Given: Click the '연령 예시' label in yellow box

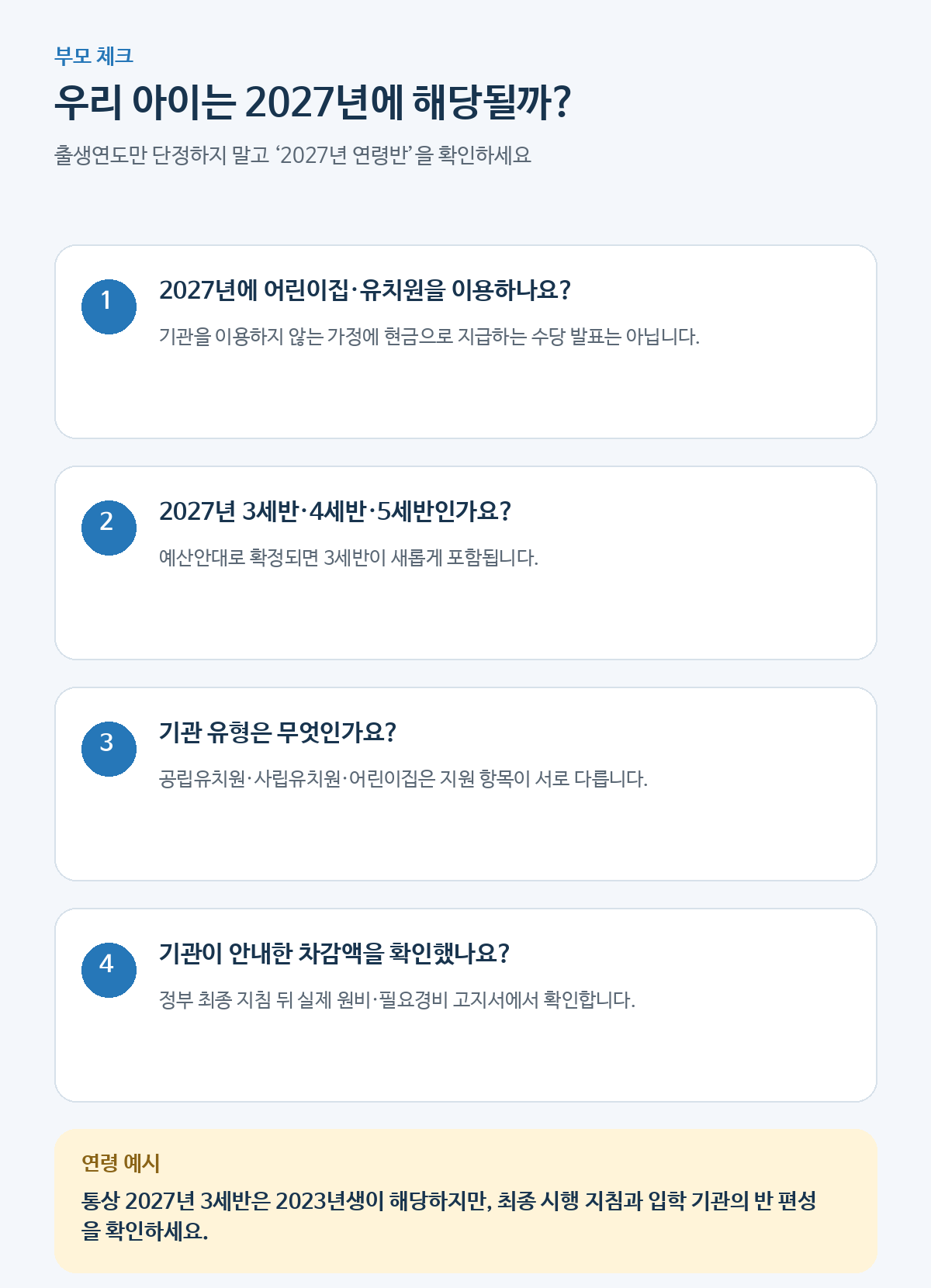Looking at the screenshot, I should pos(120,1163).
